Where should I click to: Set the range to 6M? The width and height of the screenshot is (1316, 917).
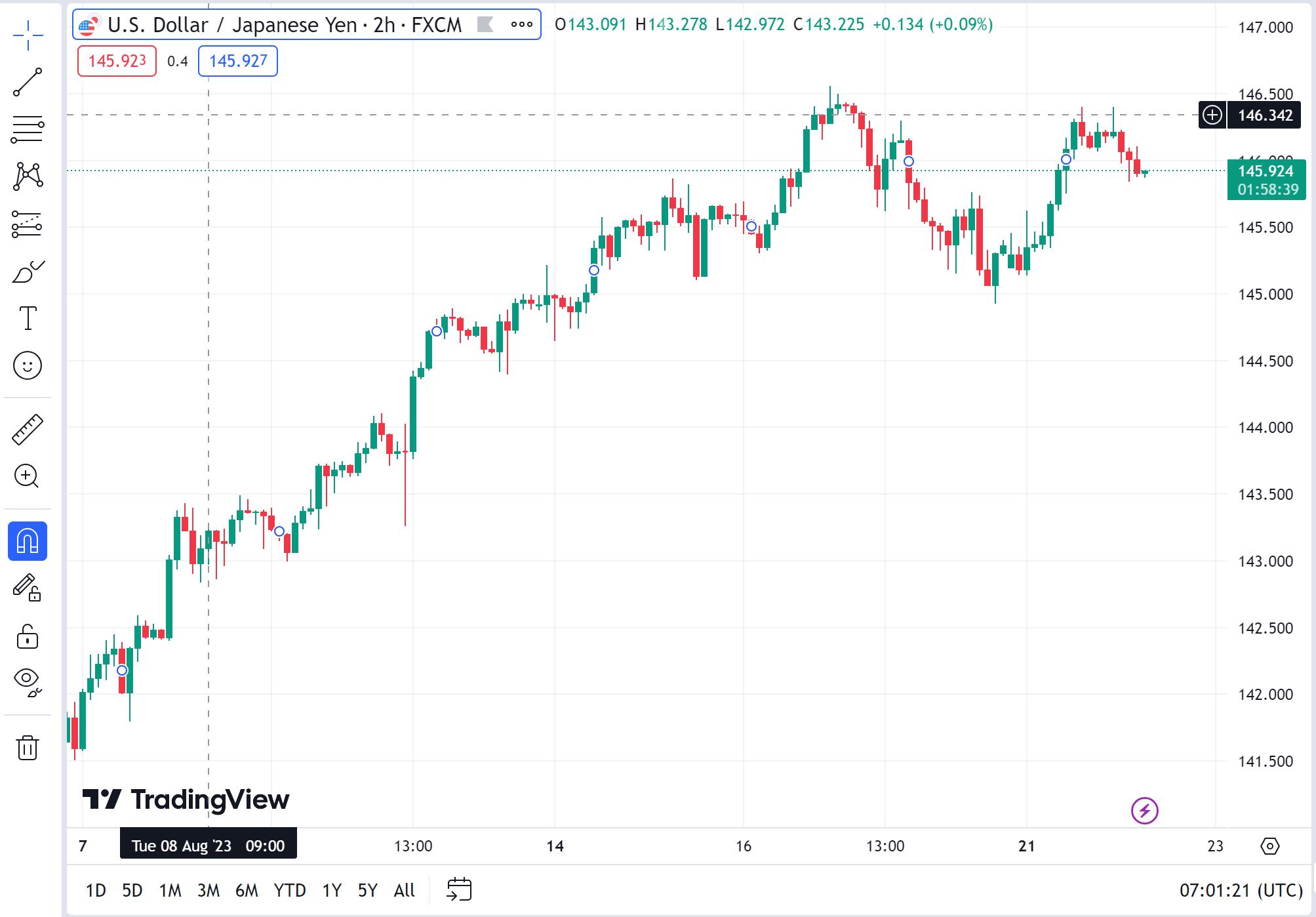click(247, 890)
